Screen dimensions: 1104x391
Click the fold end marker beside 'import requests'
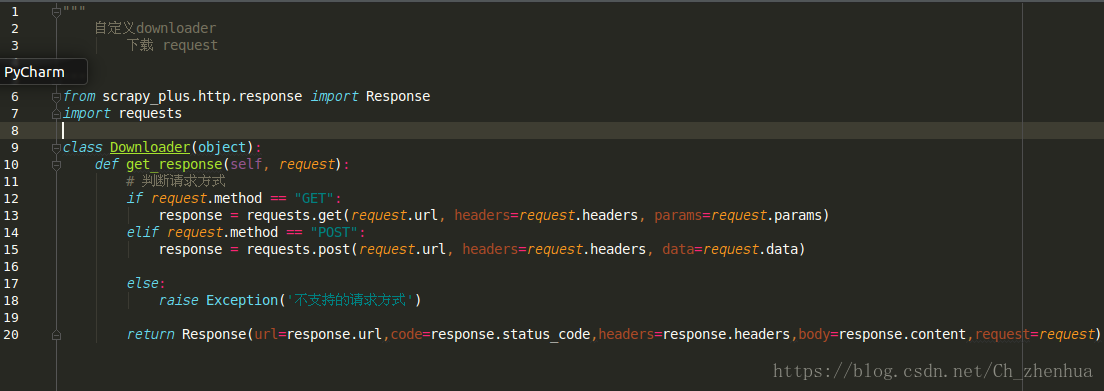click(56, 113)
